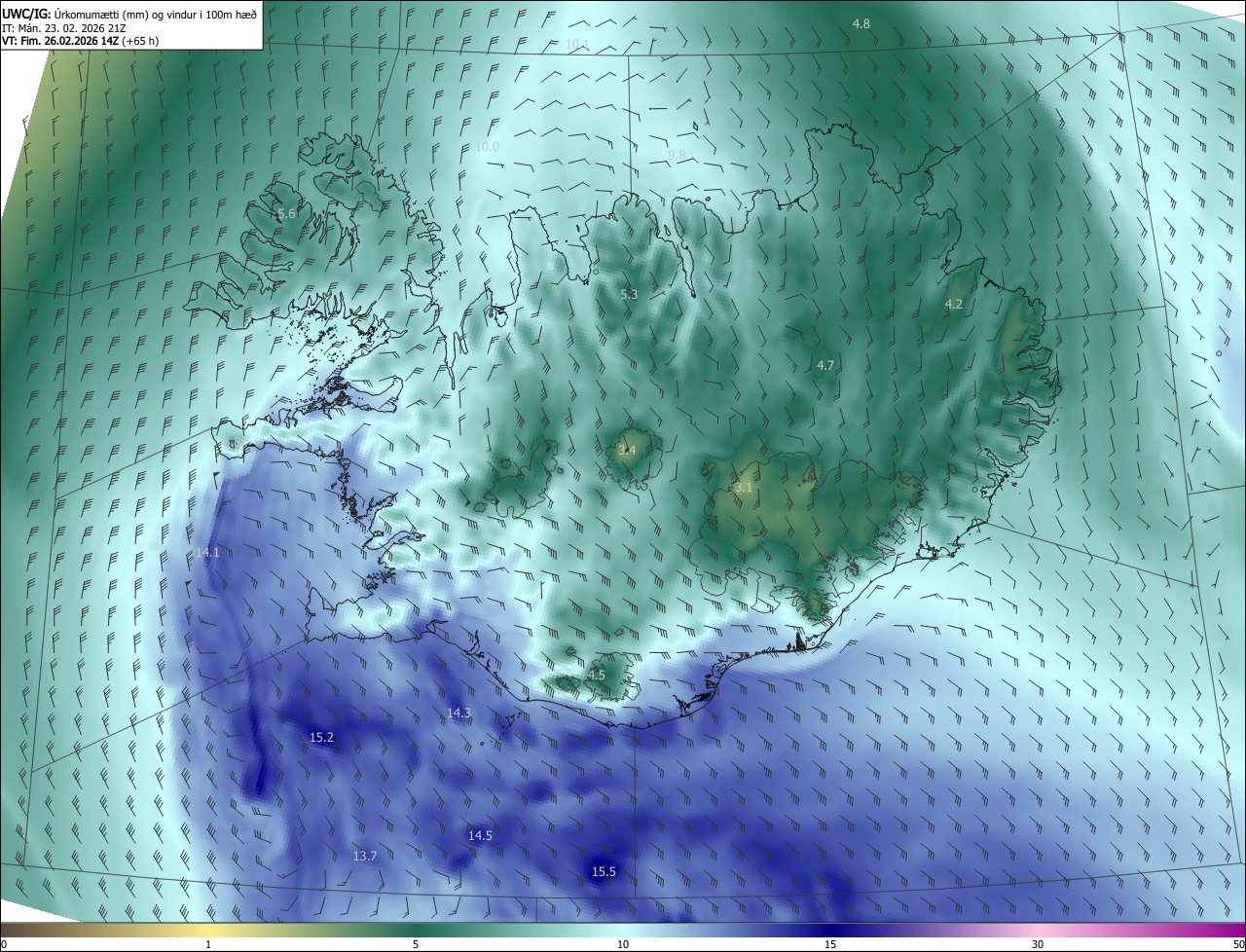Click the map value label 14.3

[x=458, y=714]
